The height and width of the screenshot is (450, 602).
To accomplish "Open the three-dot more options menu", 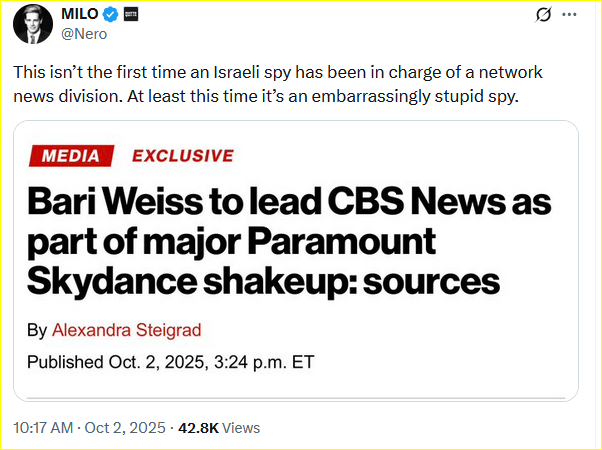I will [571, 17].
